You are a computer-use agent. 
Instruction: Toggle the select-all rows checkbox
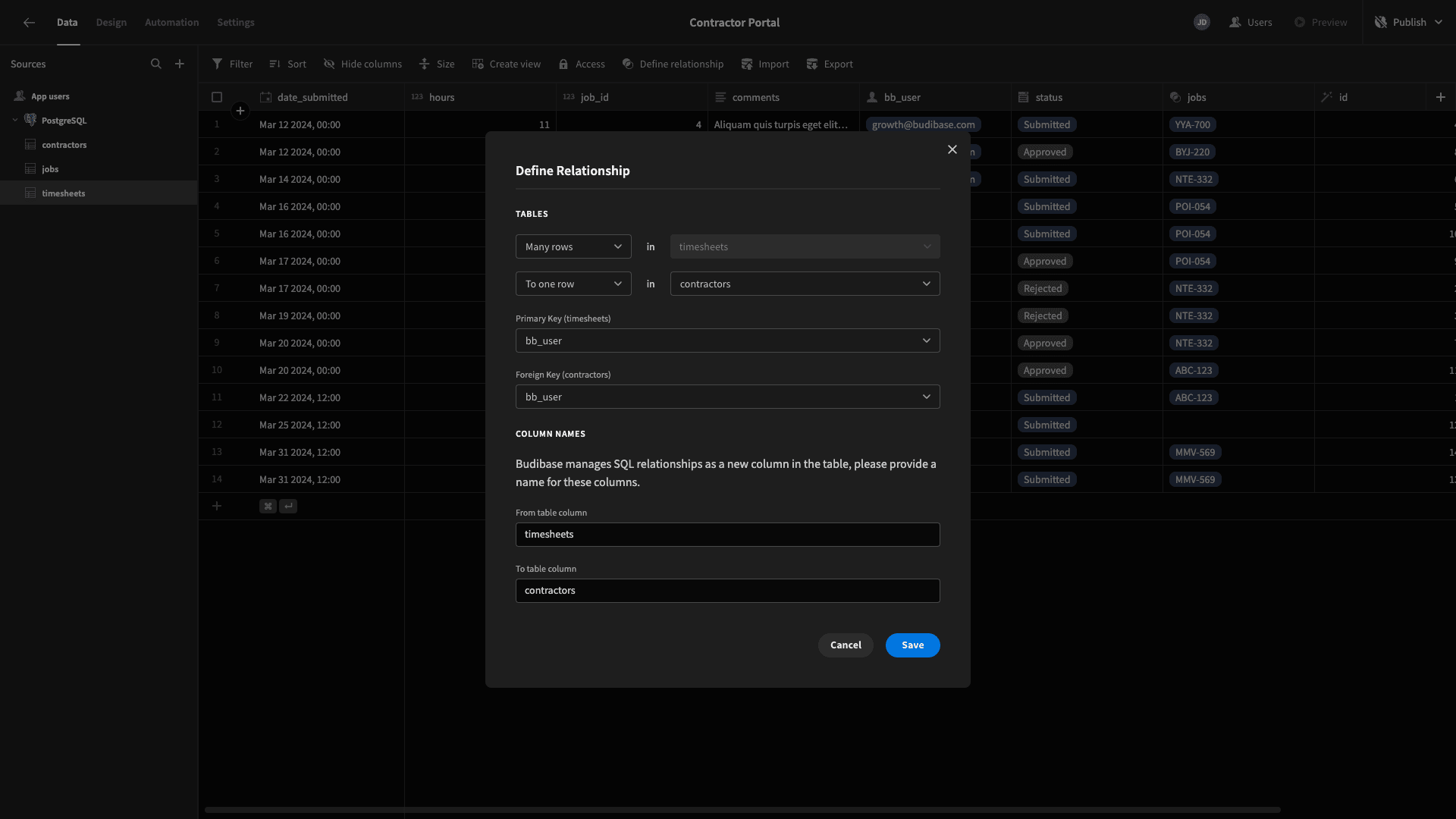coord(217,97)
